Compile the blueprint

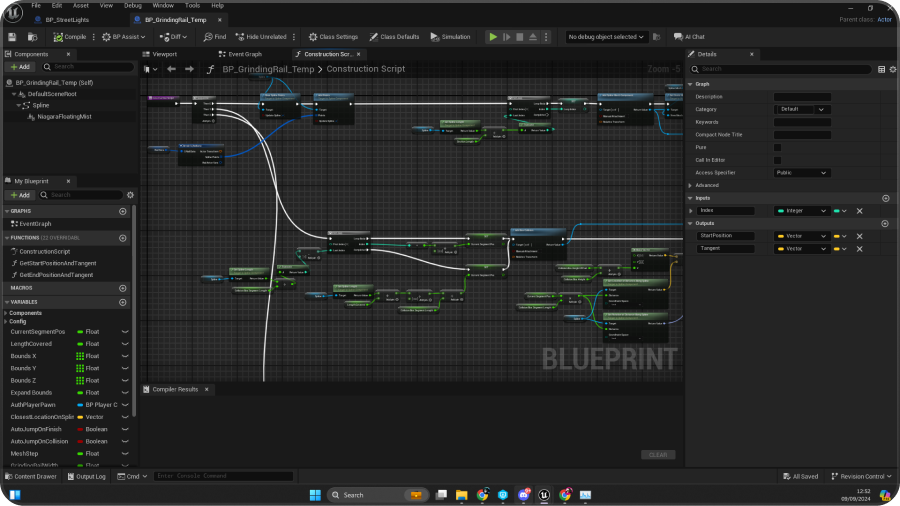pyautogui.click(x=69, y=37)
